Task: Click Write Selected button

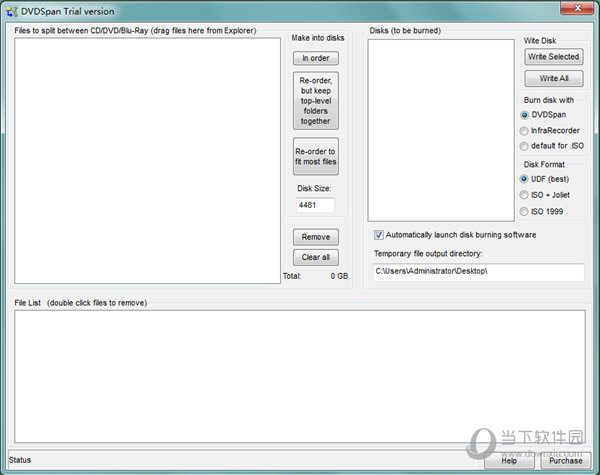Action: (554, 57)
